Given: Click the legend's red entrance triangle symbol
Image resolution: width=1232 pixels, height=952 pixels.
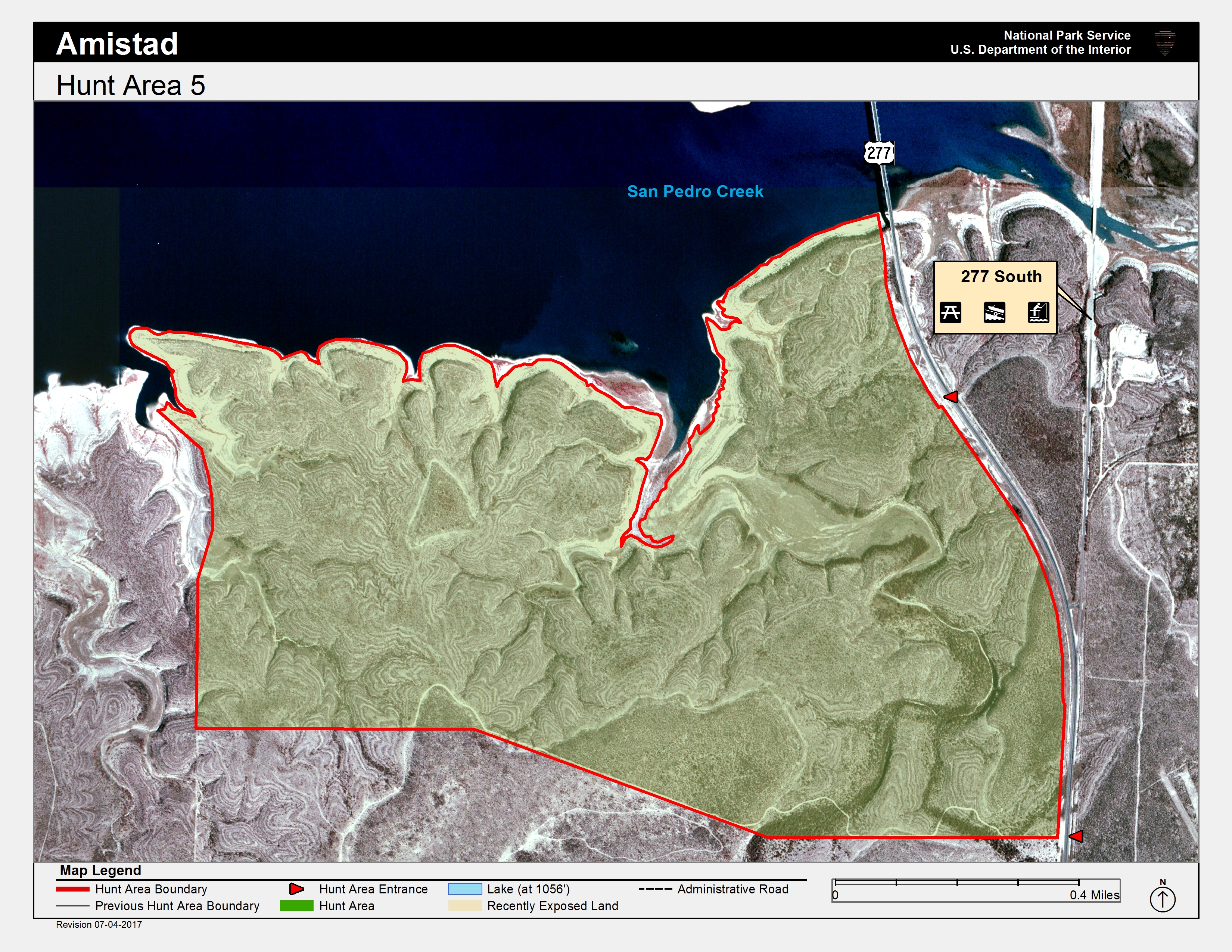Looking at the screenshot, I should tap(296, 889).
